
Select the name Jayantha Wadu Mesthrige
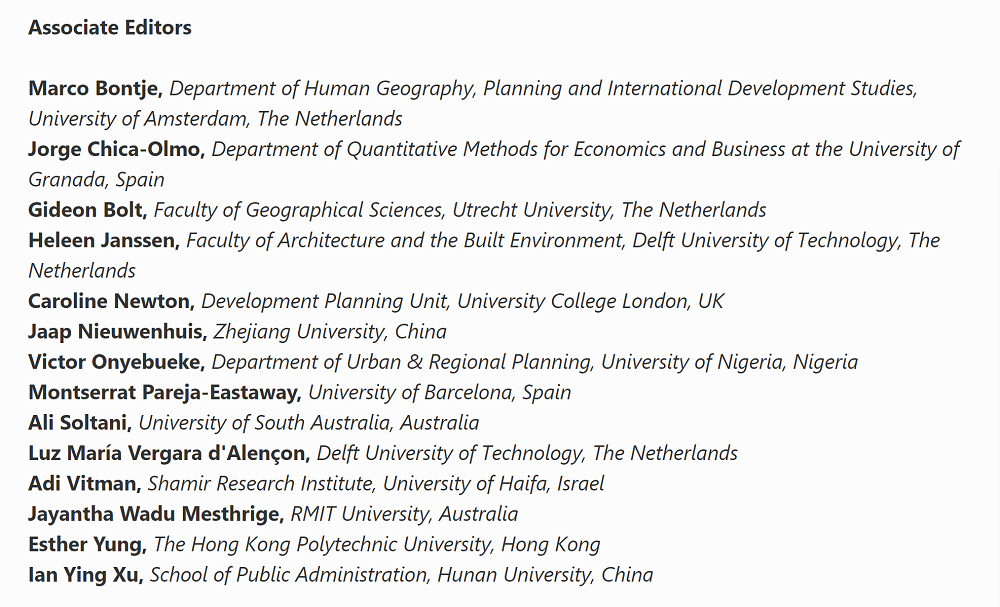tap(155, 514)
